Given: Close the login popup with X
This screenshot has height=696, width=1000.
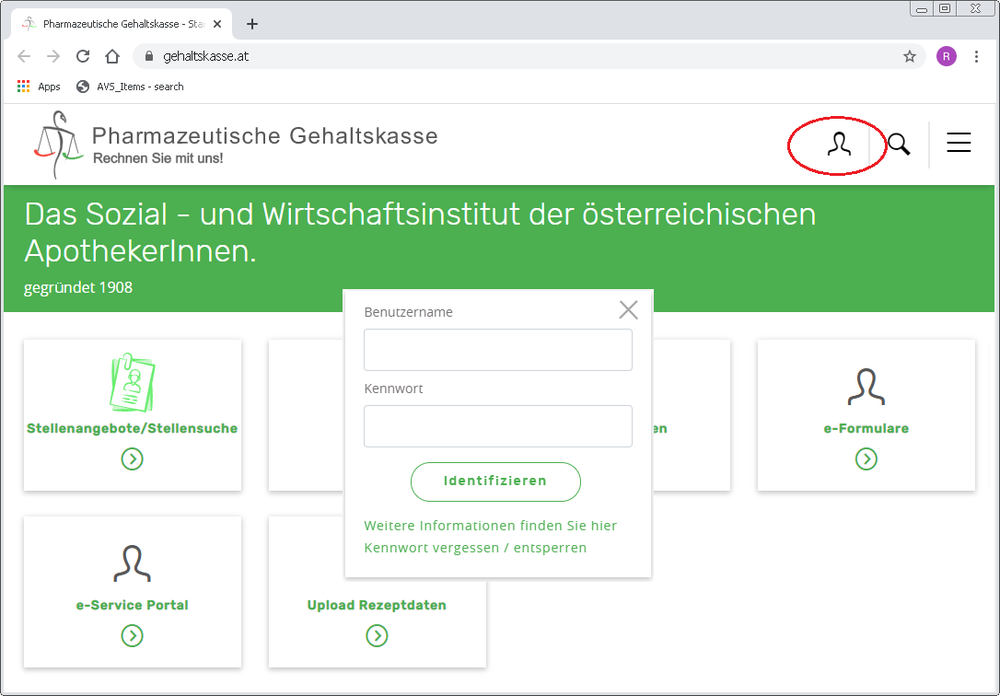Looking at the screenshot, I should 628,310.
